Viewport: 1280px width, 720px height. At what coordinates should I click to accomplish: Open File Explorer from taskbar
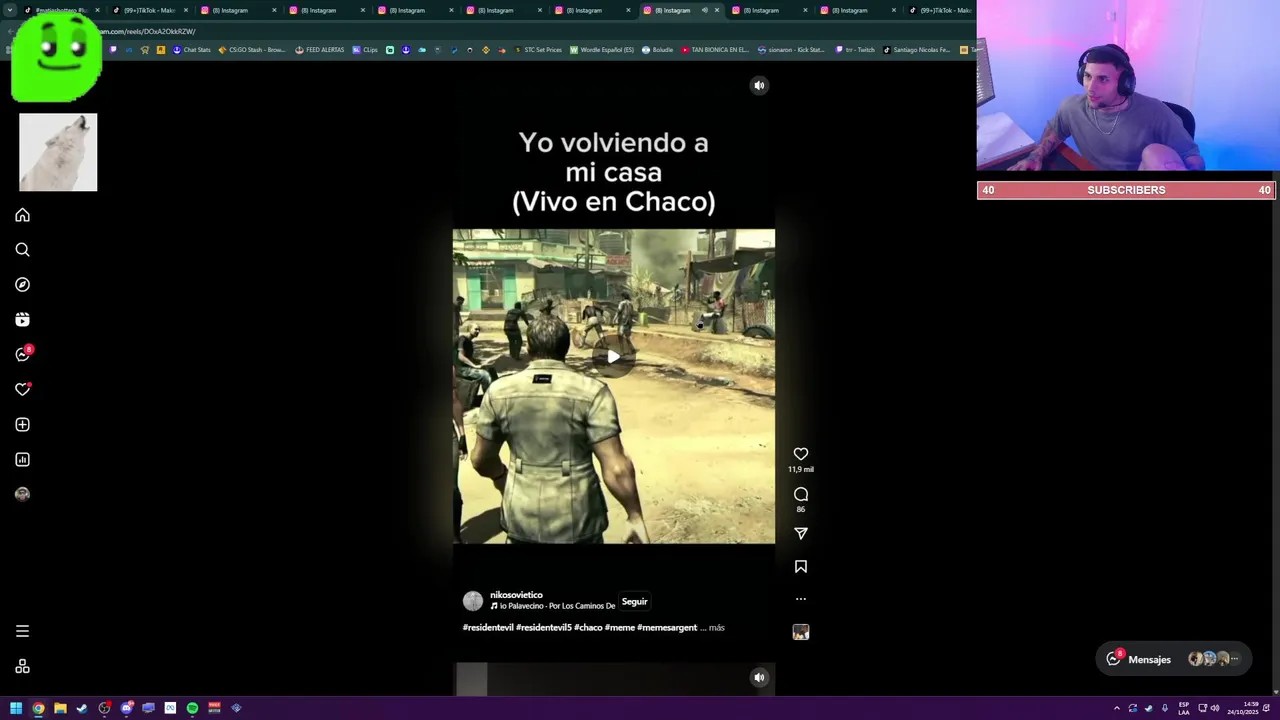pyautogui.click(x=60, y=708)
